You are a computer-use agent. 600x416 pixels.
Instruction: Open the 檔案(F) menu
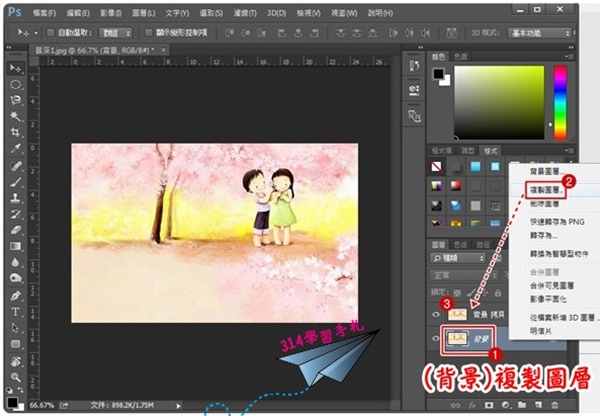click(44, 13)
